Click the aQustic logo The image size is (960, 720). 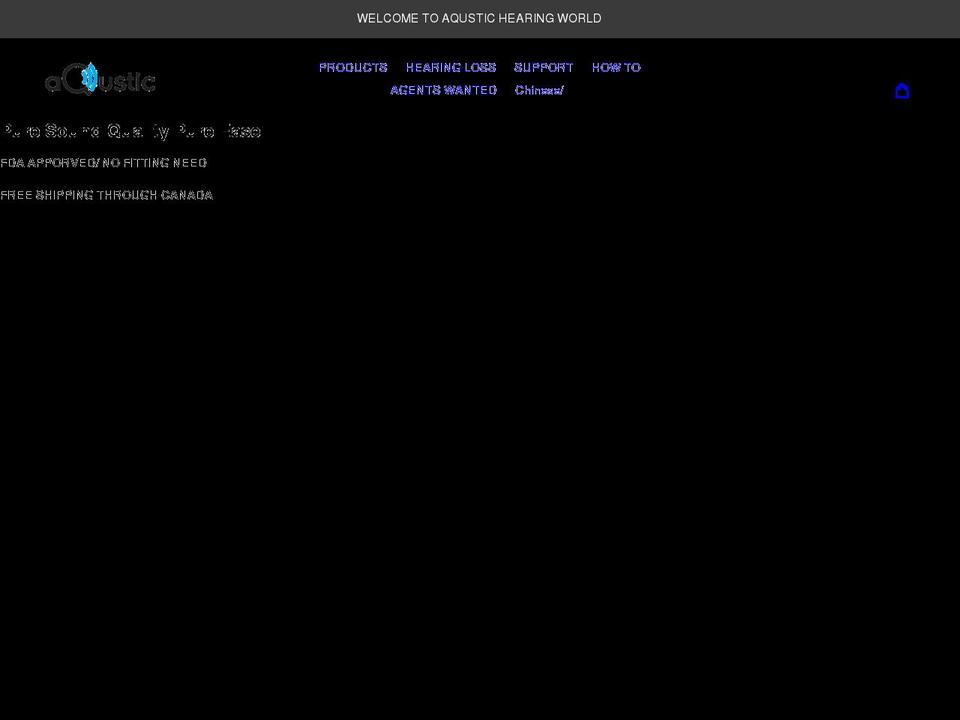[100, 78]
